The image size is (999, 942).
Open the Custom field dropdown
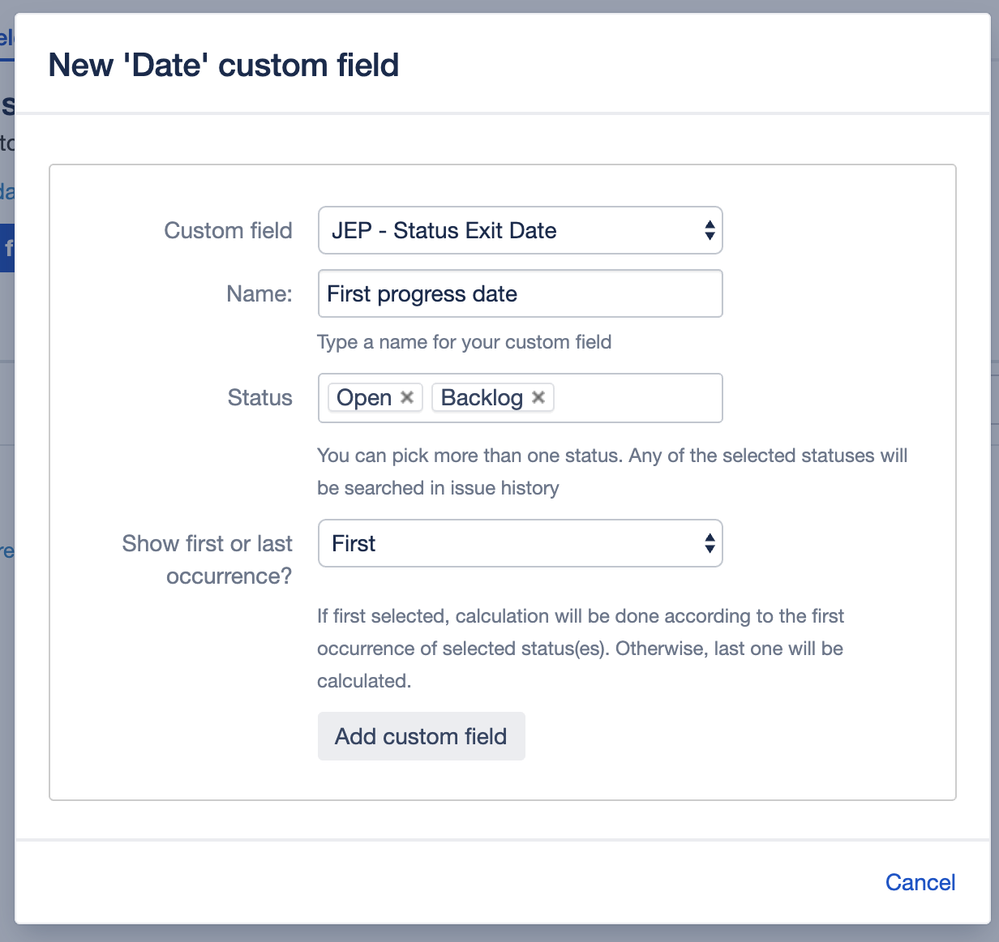pyautogui.click(x=520, y=231)
